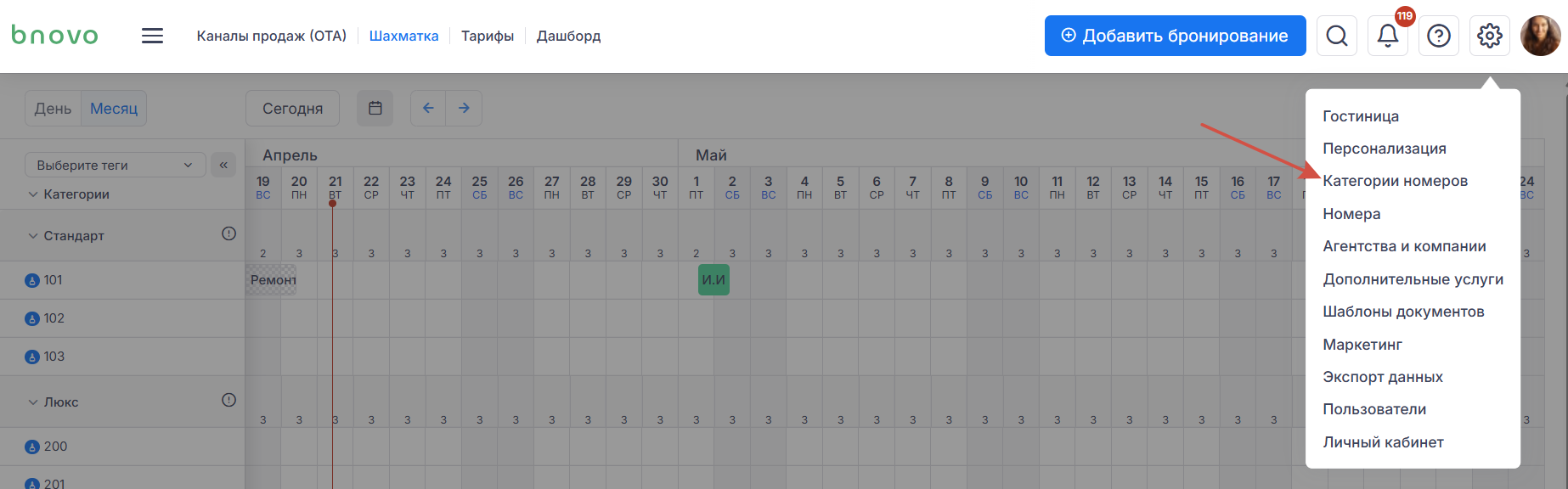Switch to День view
Image resolution: width=1568 pixels, height=489 pixels.
[x=53, y=109]
